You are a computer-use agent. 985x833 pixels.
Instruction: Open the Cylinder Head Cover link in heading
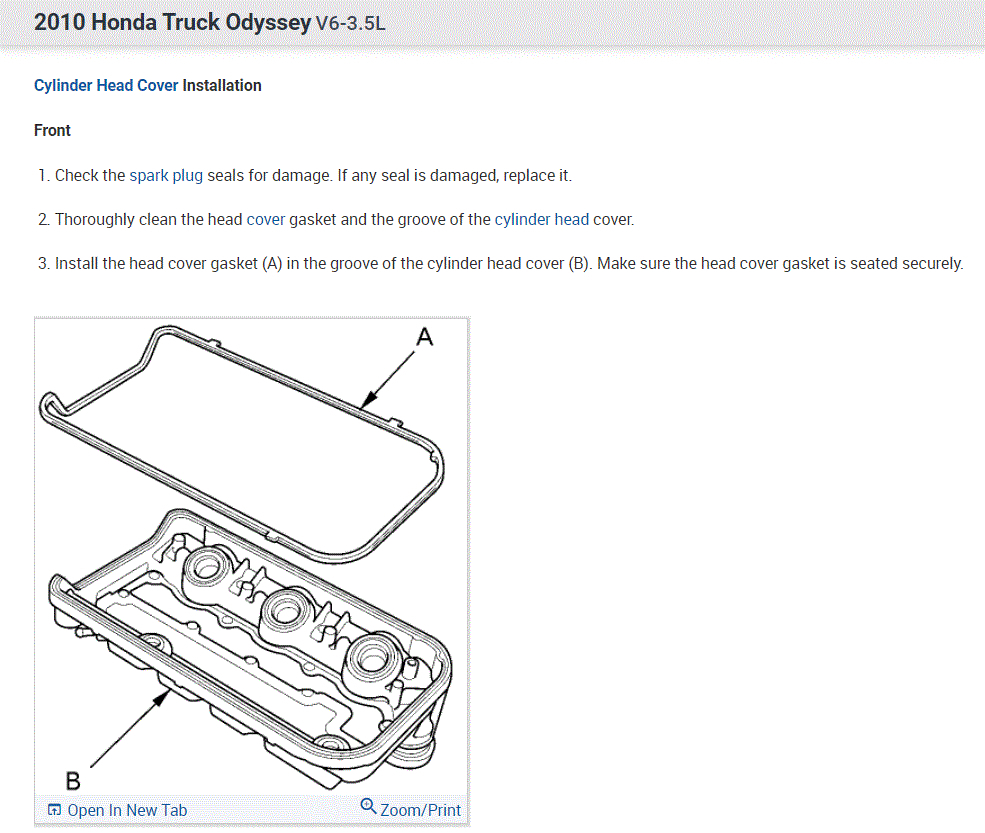point(106,85)
